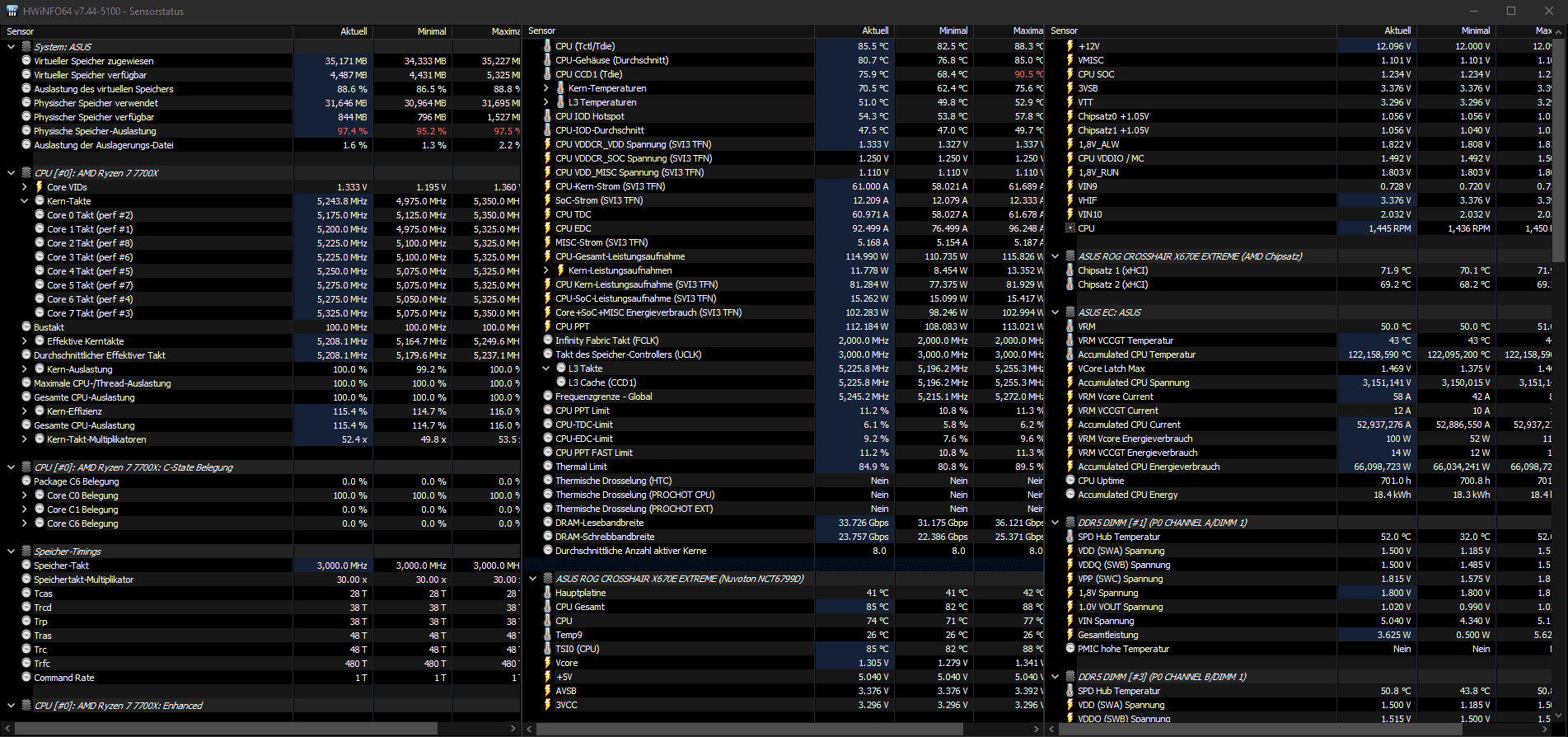Select the Physische Speicher-Auslastung row
Viewport: 1568px width, 737px height.
coord(260,131)
